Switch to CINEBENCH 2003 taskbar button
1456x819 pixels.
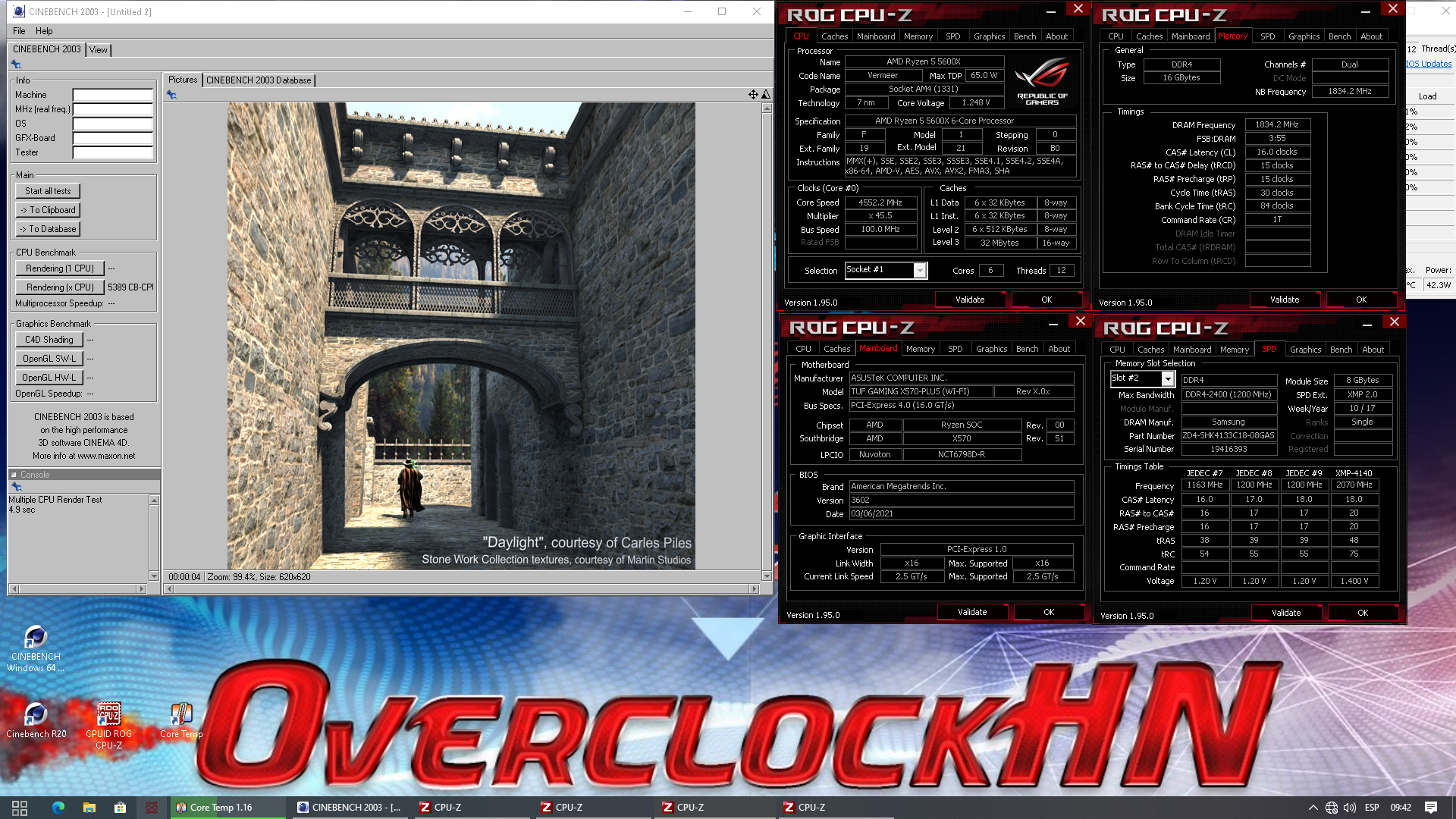(x=349, y=808)
